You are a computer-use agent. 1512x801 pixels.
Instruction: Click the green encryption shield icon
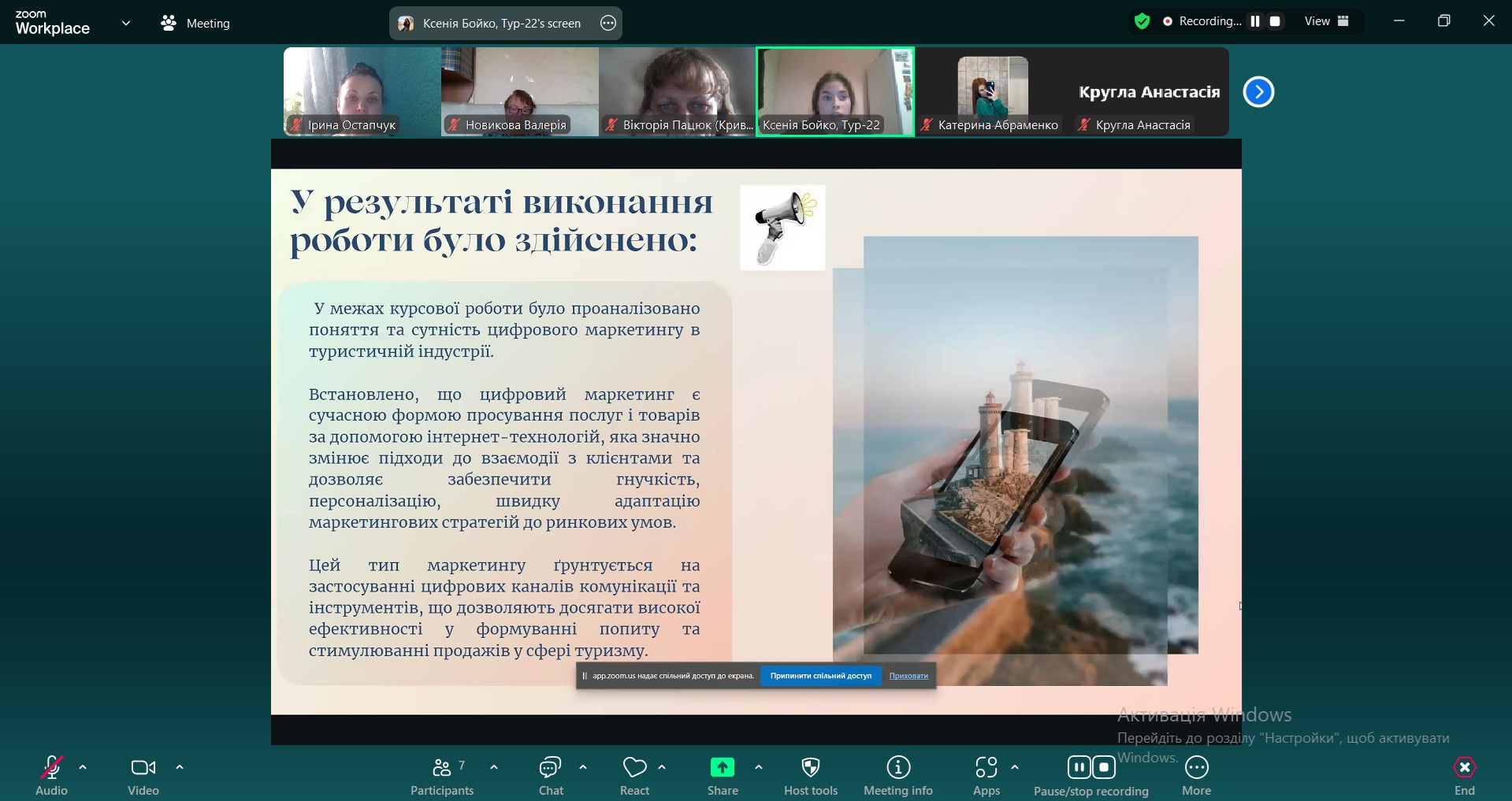coord(1142,22)
